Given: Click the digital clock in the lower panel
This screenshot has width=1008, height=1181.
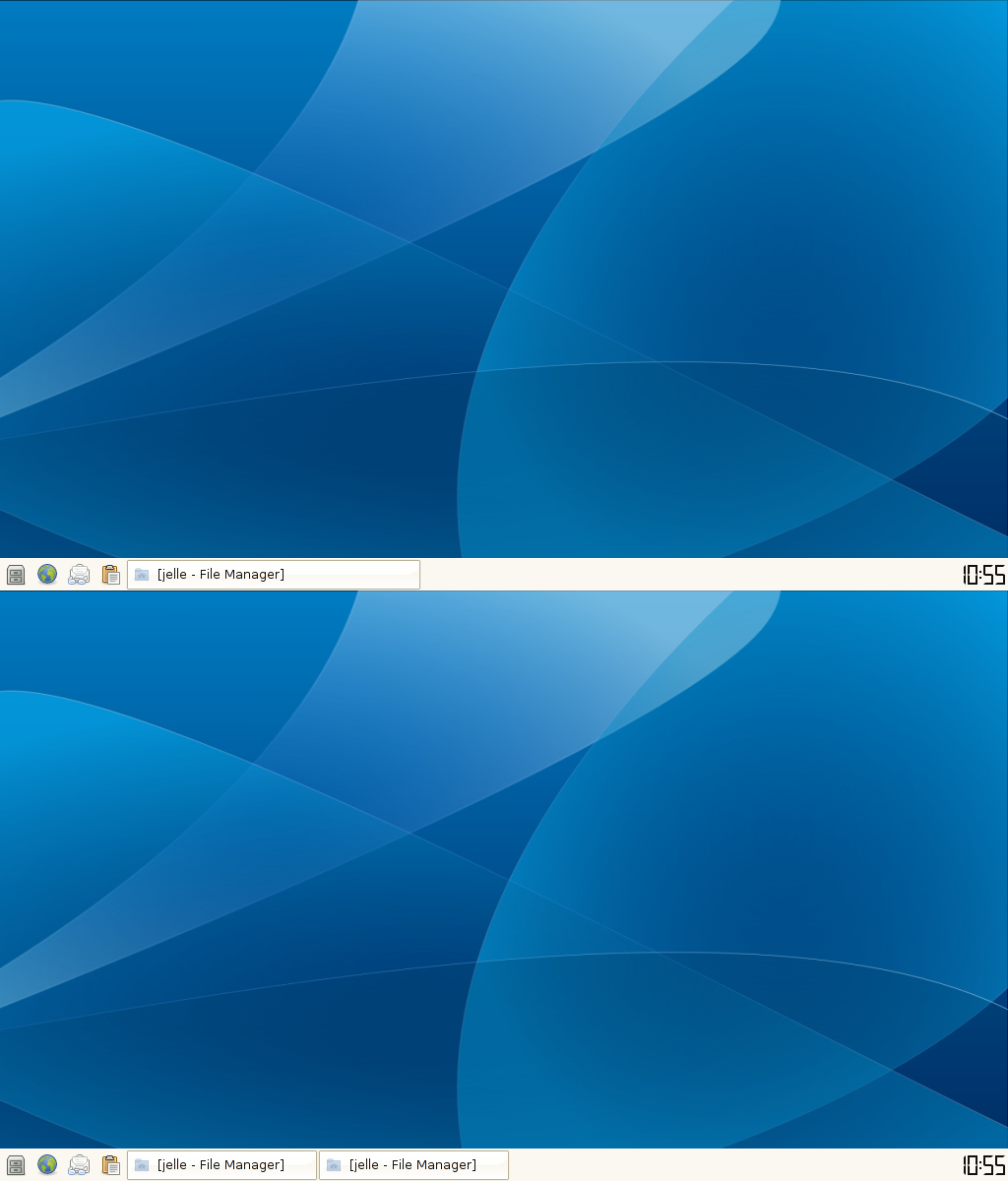Looking at the screenshot, I should 983,1165.
